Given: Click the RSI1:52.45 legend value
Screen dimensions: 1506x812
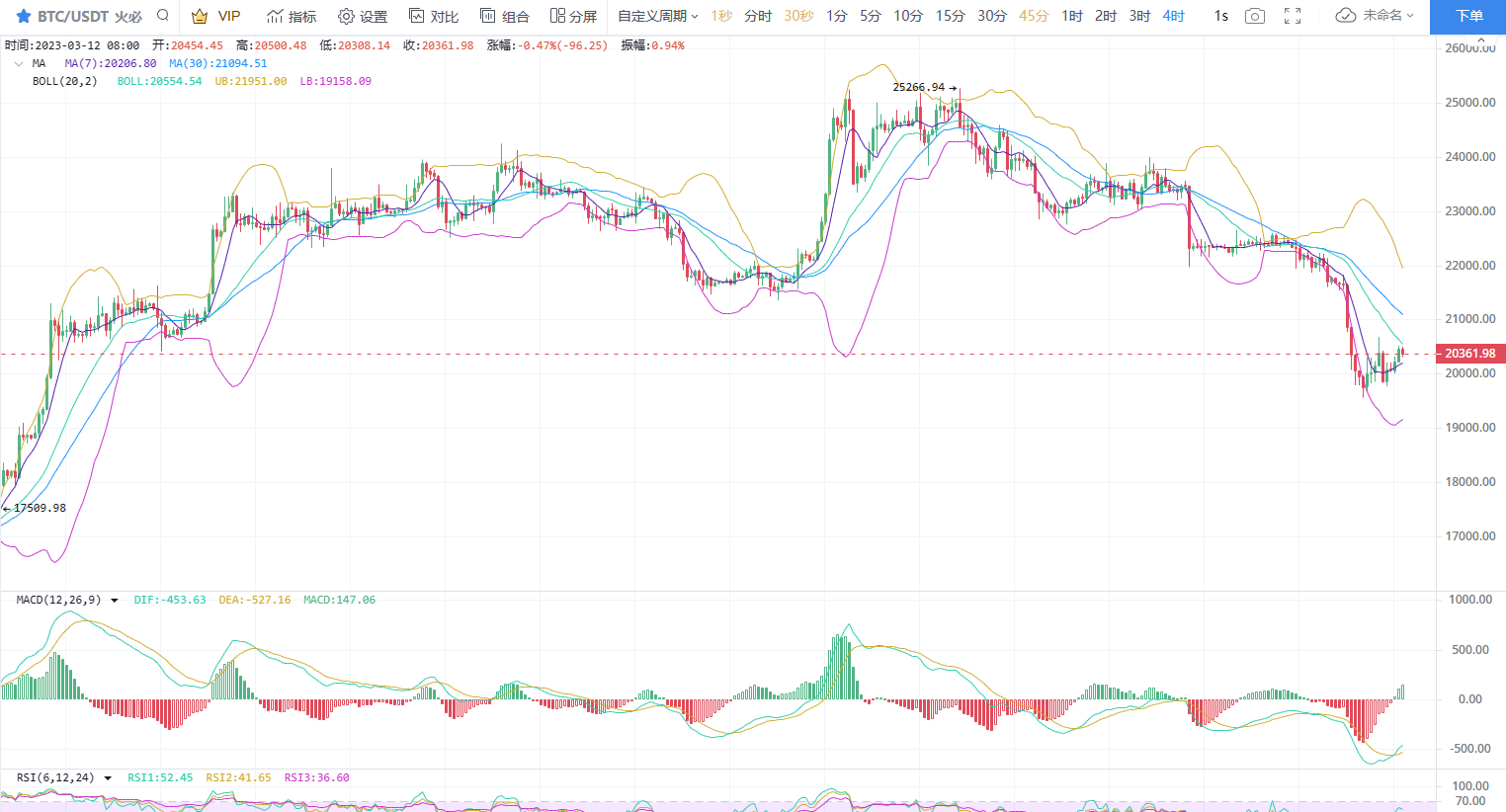Looking at the screenshot, I should click(x=160, y=777).
